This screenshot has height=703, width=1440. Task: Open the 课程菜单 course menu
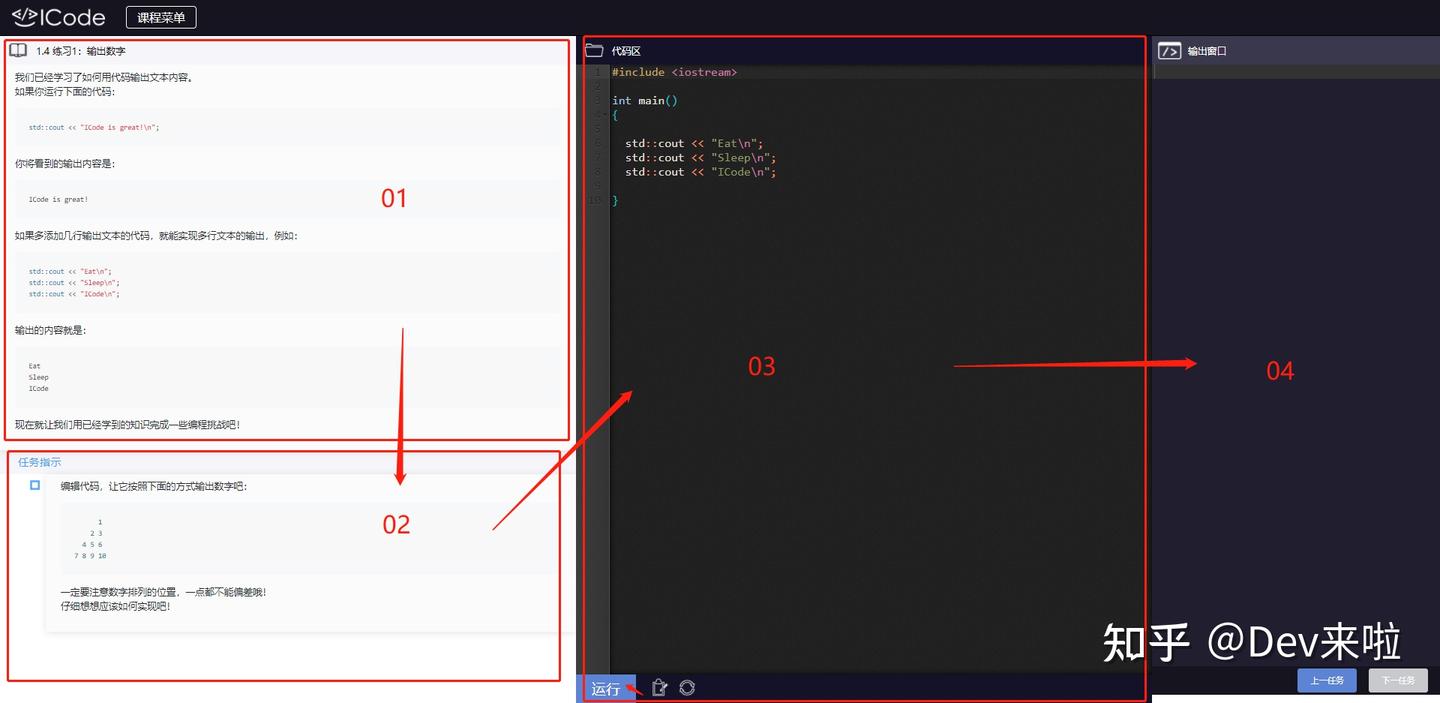(161, 18)
